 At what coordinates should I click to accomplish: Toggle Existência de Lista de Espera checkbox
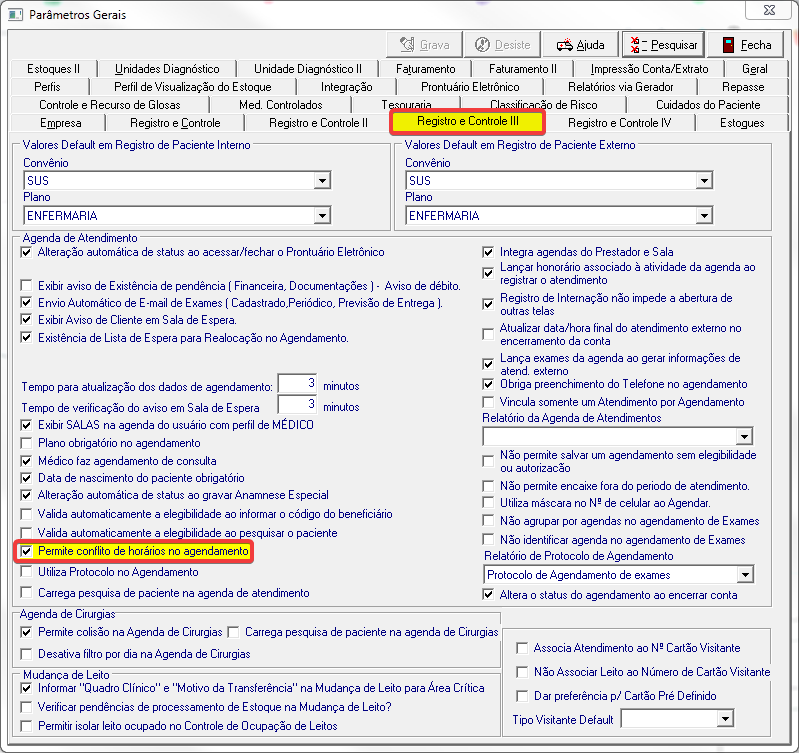[x=26, y=338]
